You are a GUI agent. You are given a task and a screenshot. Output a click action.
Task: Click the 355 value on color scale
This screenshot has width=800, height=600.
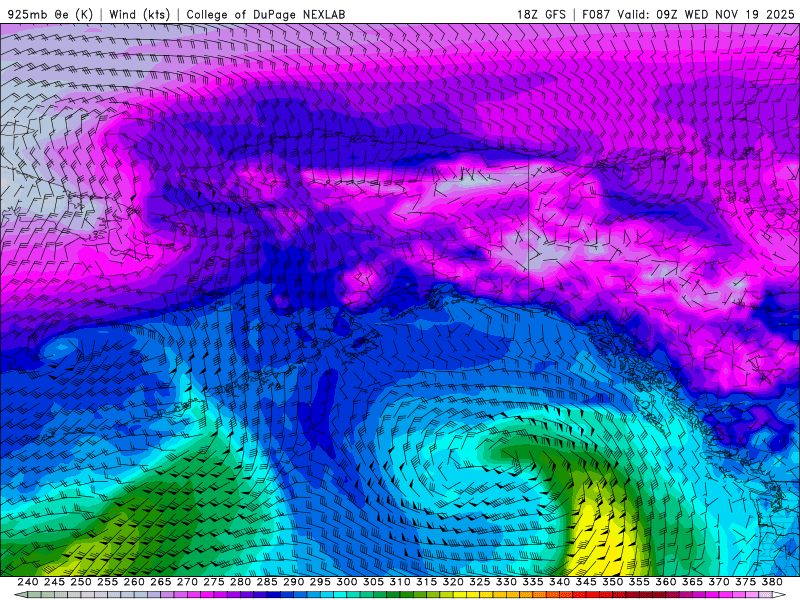[639, 582]
